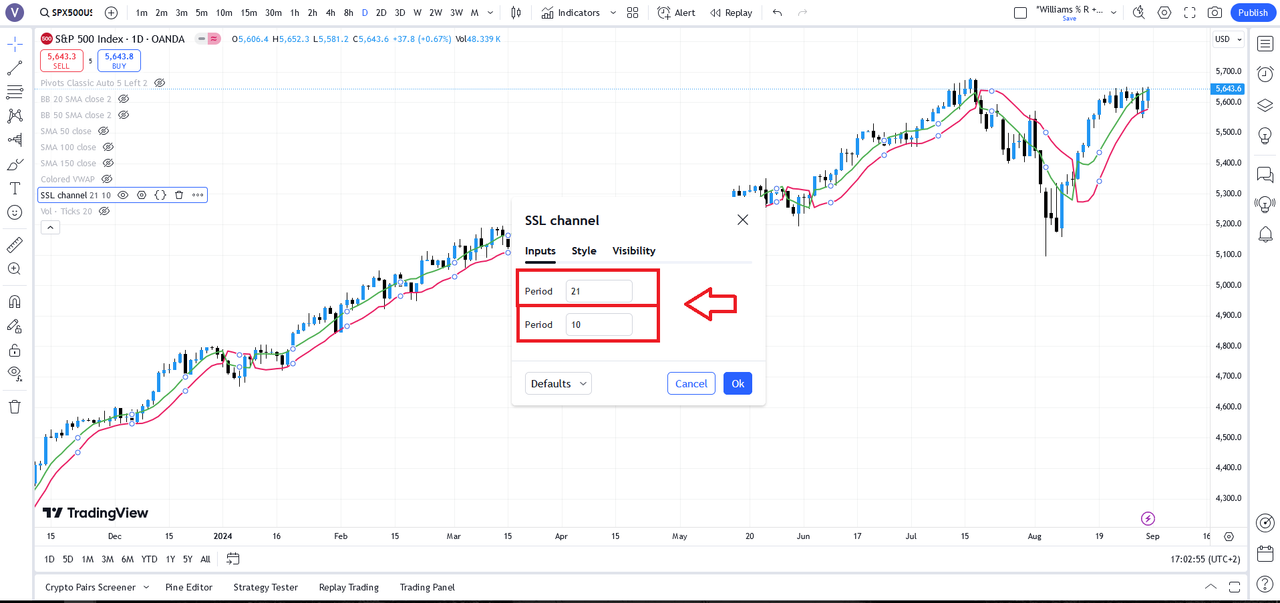
Task: Switch to the Visibility tab
Action: (x=634, y=251)
